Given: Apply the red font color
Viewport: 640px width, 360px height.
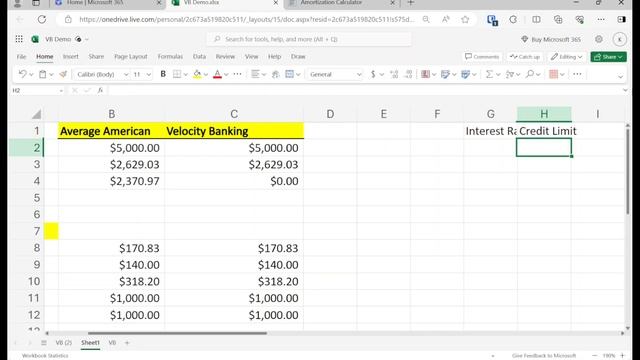Looking at the screenshot, I should pyautogui.click(x=217, y=74).
